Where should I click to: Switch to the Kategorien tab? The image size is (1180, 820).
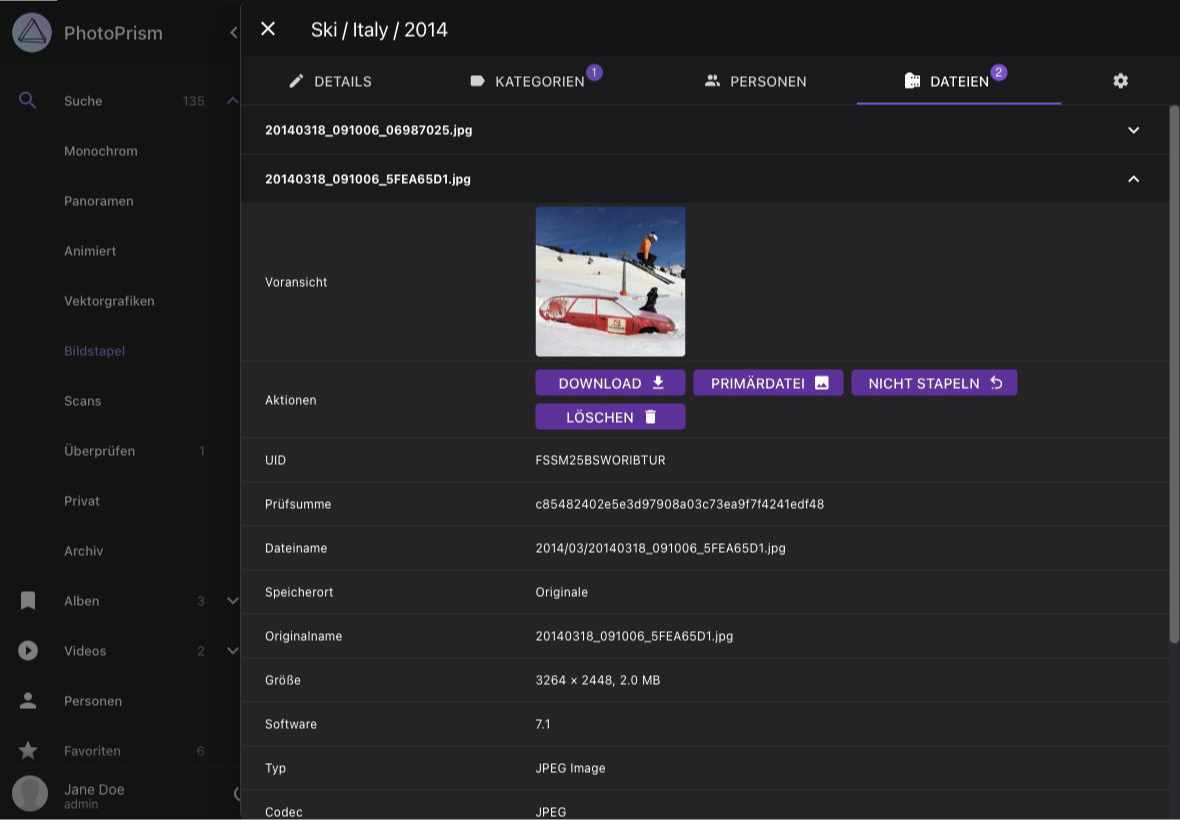click(x=536, y=81)
